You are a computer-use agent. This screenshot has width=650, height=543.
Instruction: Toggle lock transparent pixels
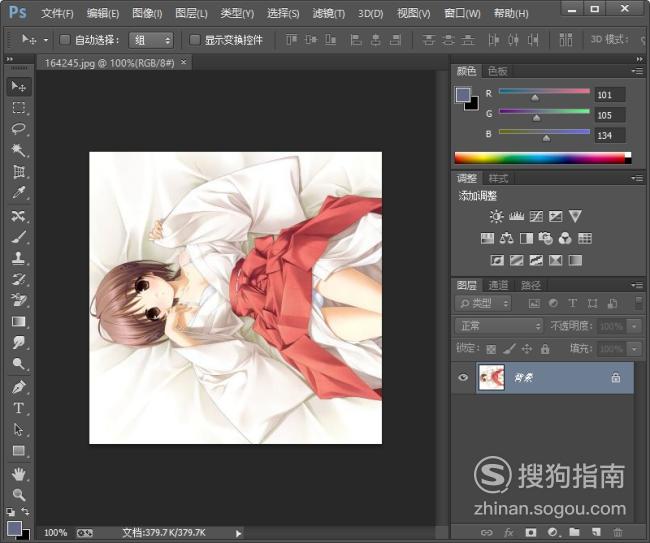click(x=491, y=349)
